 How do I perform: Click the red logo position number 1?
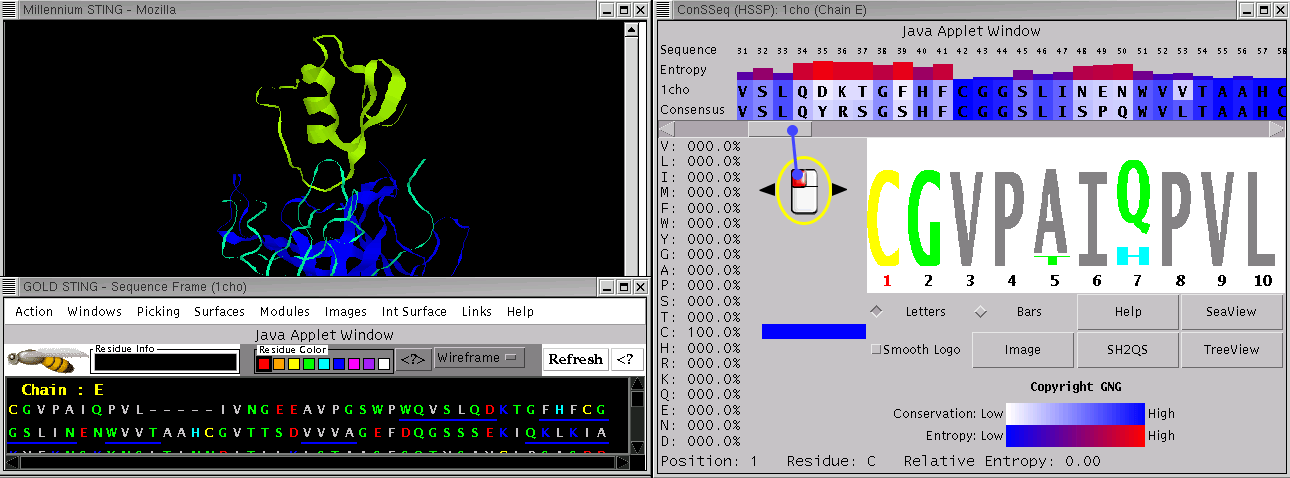[x=887, y=281]
